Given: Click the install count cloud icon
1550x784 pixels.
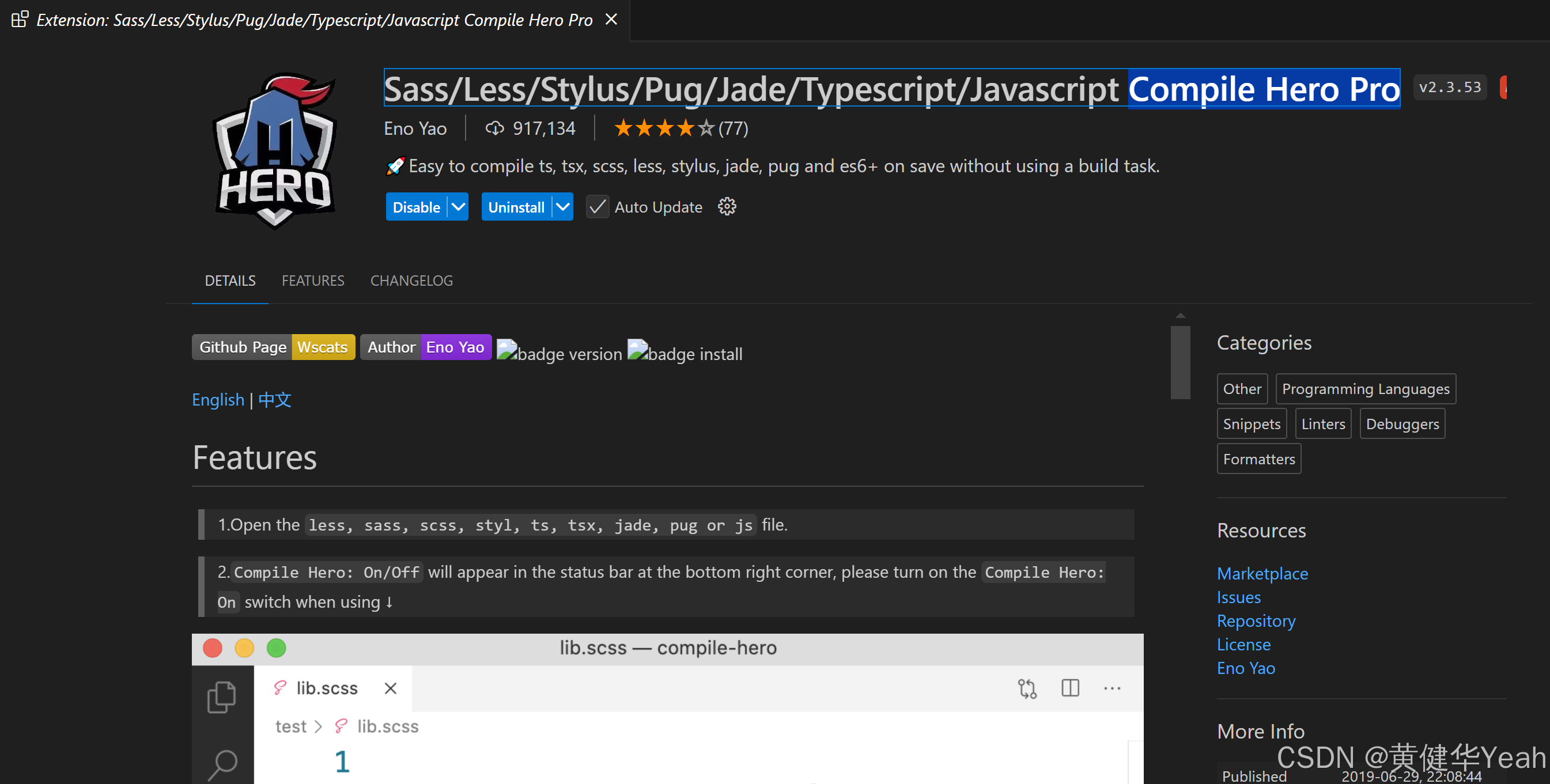Looking at the screenshot, I should click(494, 128).
